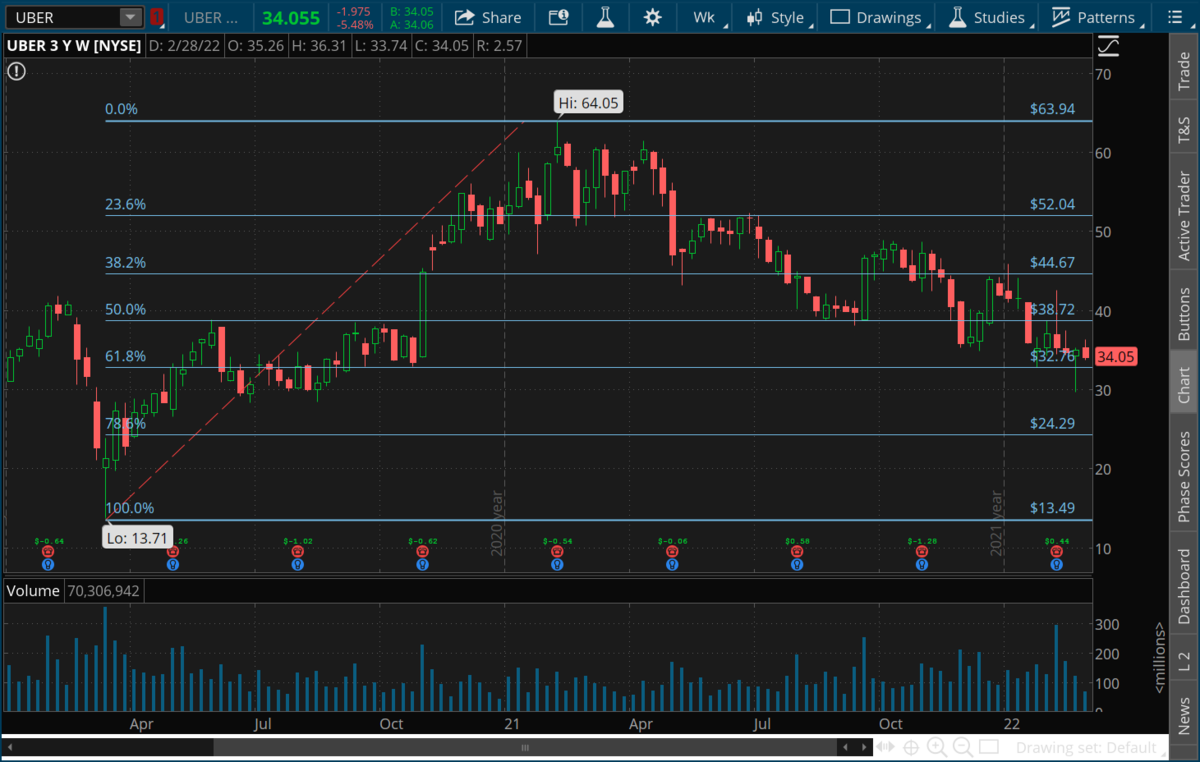The width and height of the screenshot is (1200, 762).
Task: Click the scrollbar's far-left arrow
Action: [10, 747]
